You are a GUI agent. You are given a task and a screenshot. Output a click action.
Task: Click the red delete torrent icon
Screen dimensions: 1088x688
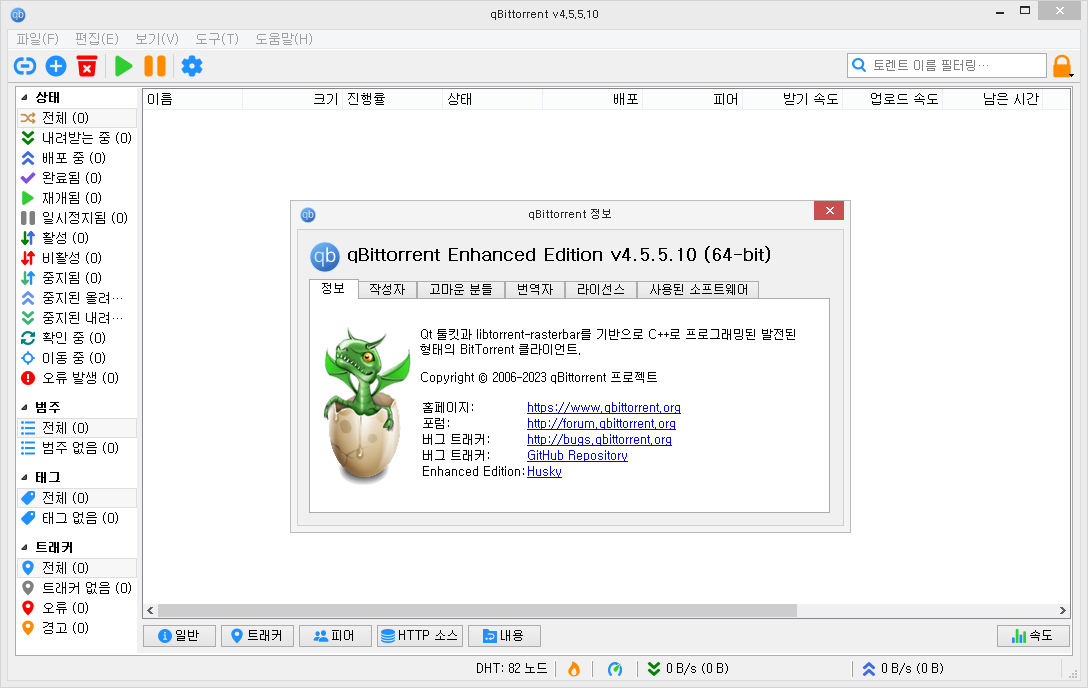pyautogui.click(x=87, y=66)
